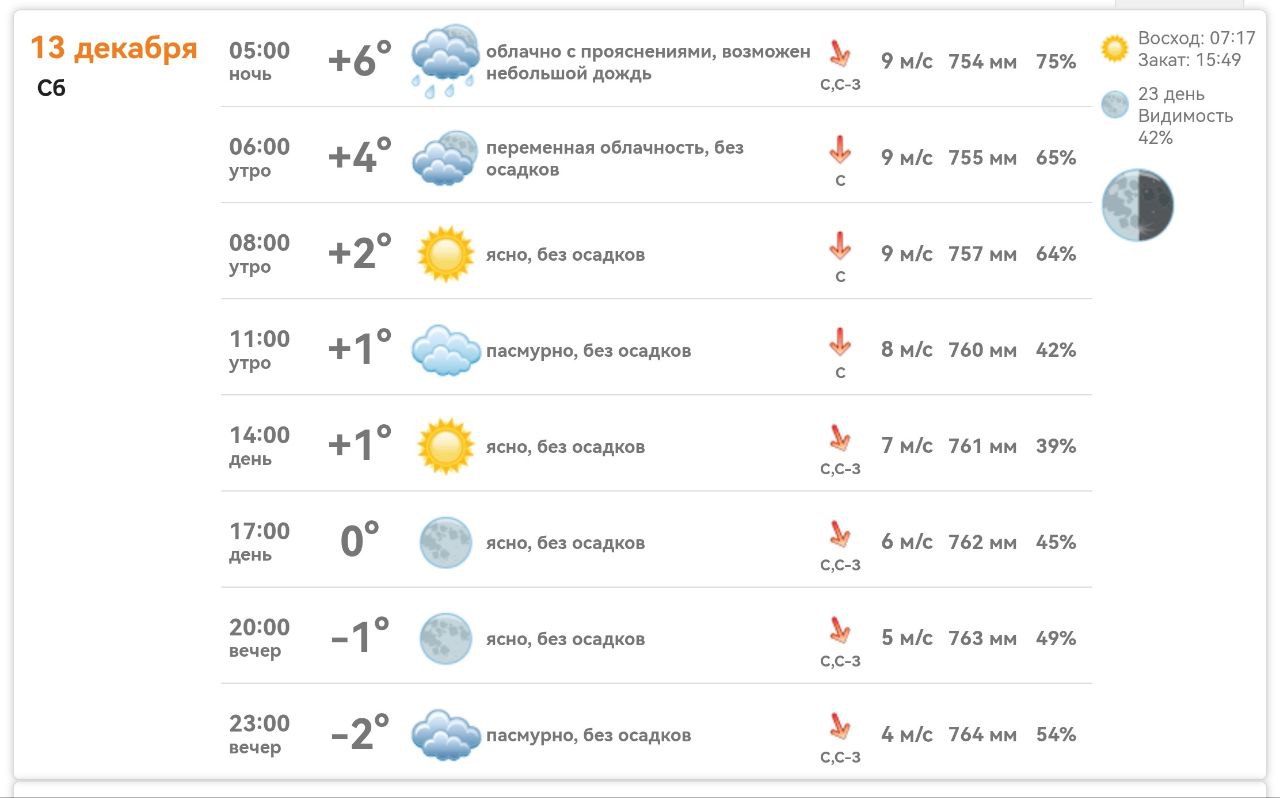Click the wind direction arrow at 05:00

pos(840,53)
